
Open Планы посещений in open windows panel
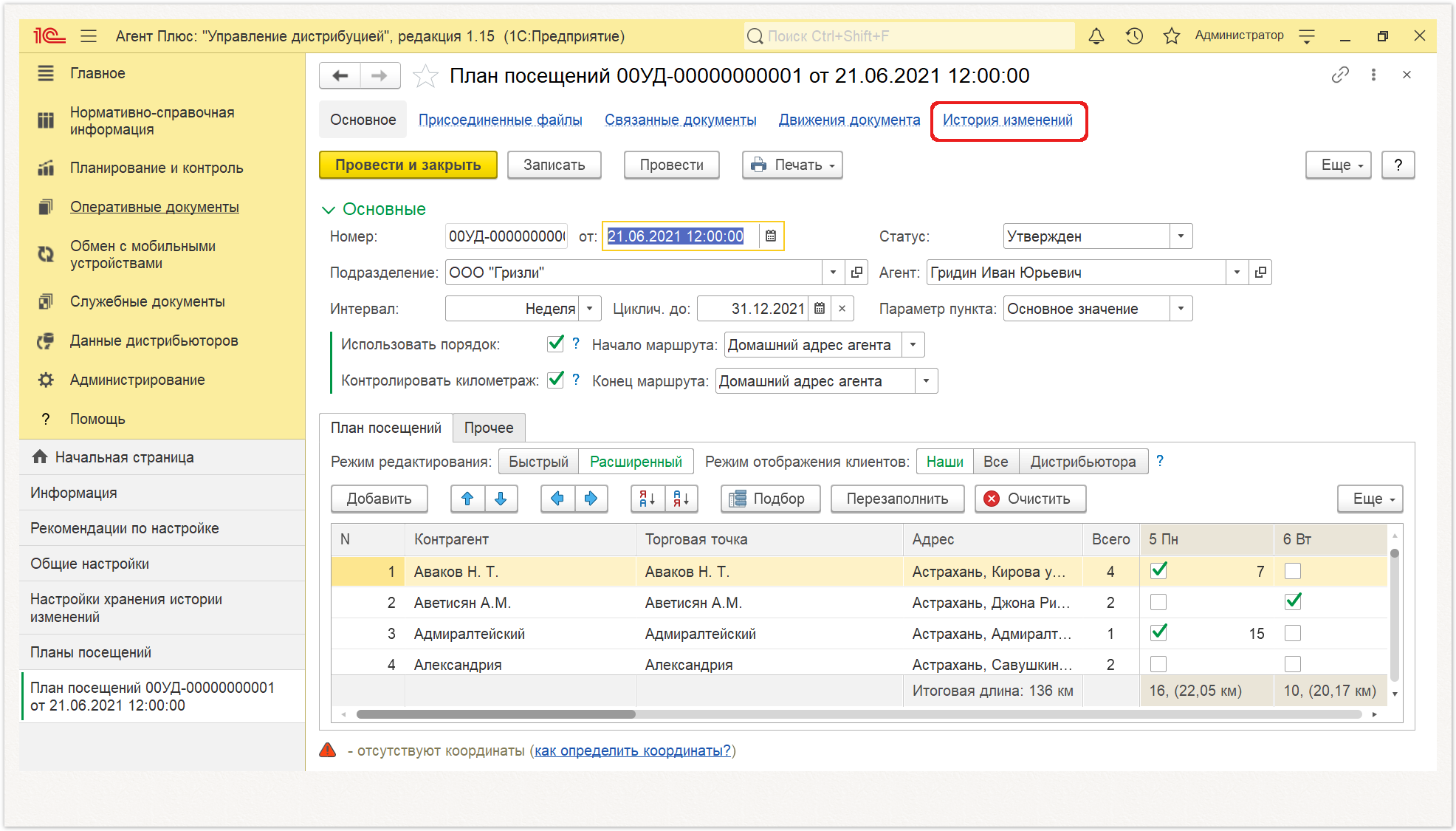click(x=162, y=652)
